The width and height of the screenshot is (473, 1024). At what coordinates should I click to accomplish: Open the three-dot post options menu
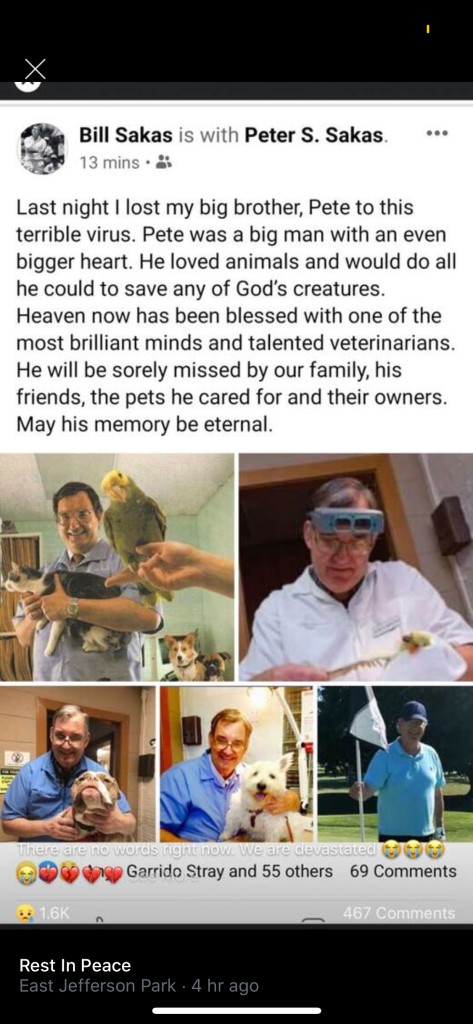(436, 133)
